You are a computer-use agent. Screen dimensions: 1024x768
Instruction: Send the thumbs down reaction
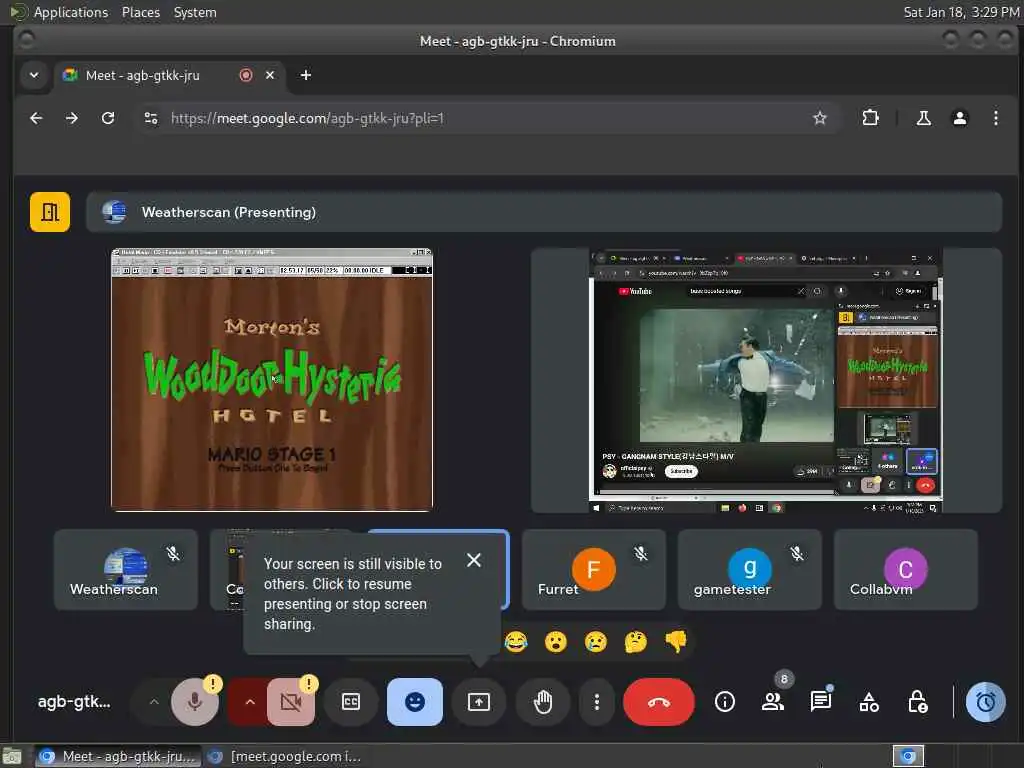click(676, 642)
